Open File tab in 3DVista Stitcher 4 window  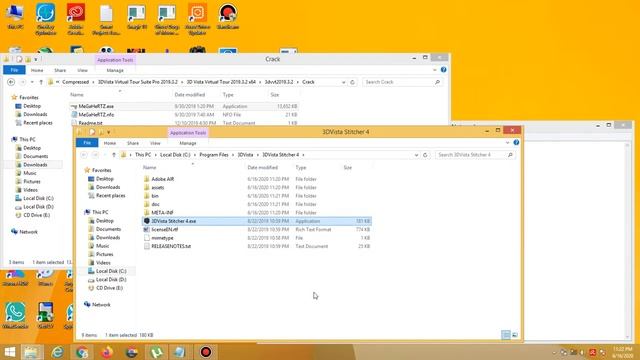click(87, 143)
